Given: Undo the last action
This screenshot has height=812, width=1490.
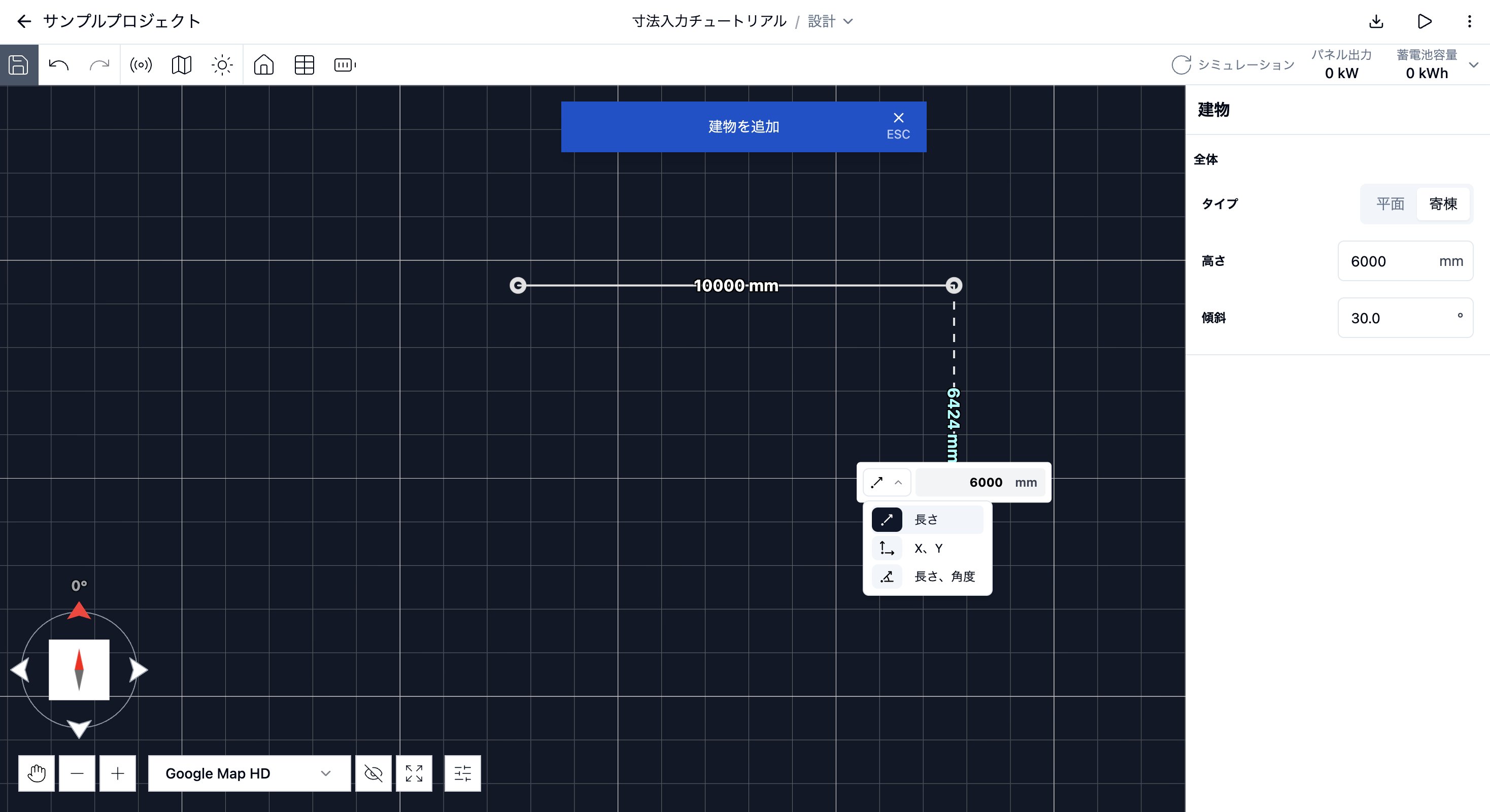Looking at the screenshot, I should (58, 65).
